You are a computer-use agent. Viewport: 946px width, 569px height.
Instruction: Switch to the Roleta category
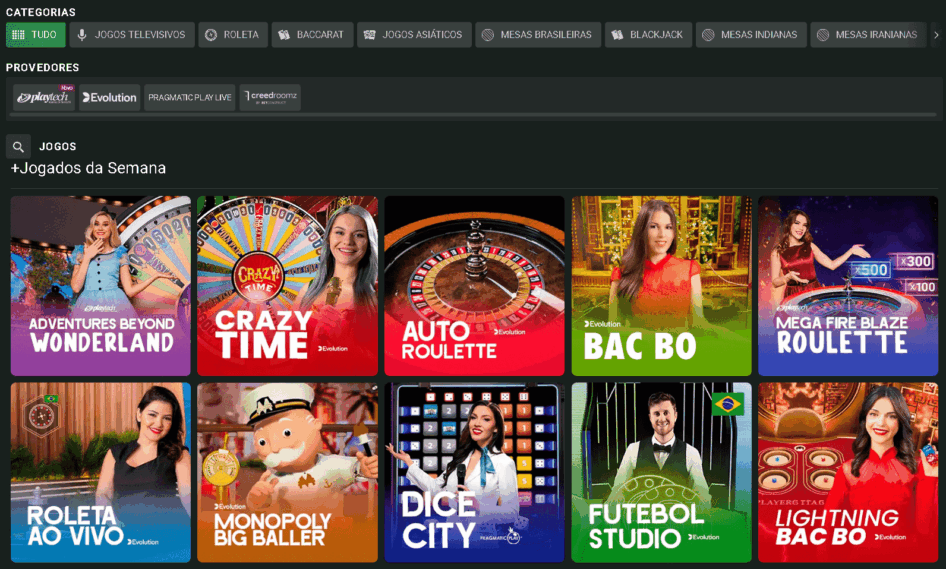(232, 35)
